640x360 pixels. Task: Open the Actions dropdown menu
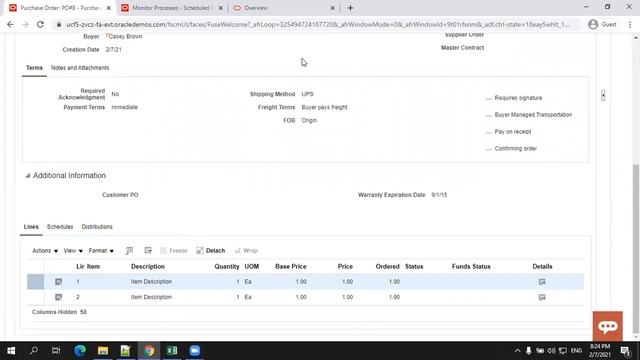[x=45, y=251]
